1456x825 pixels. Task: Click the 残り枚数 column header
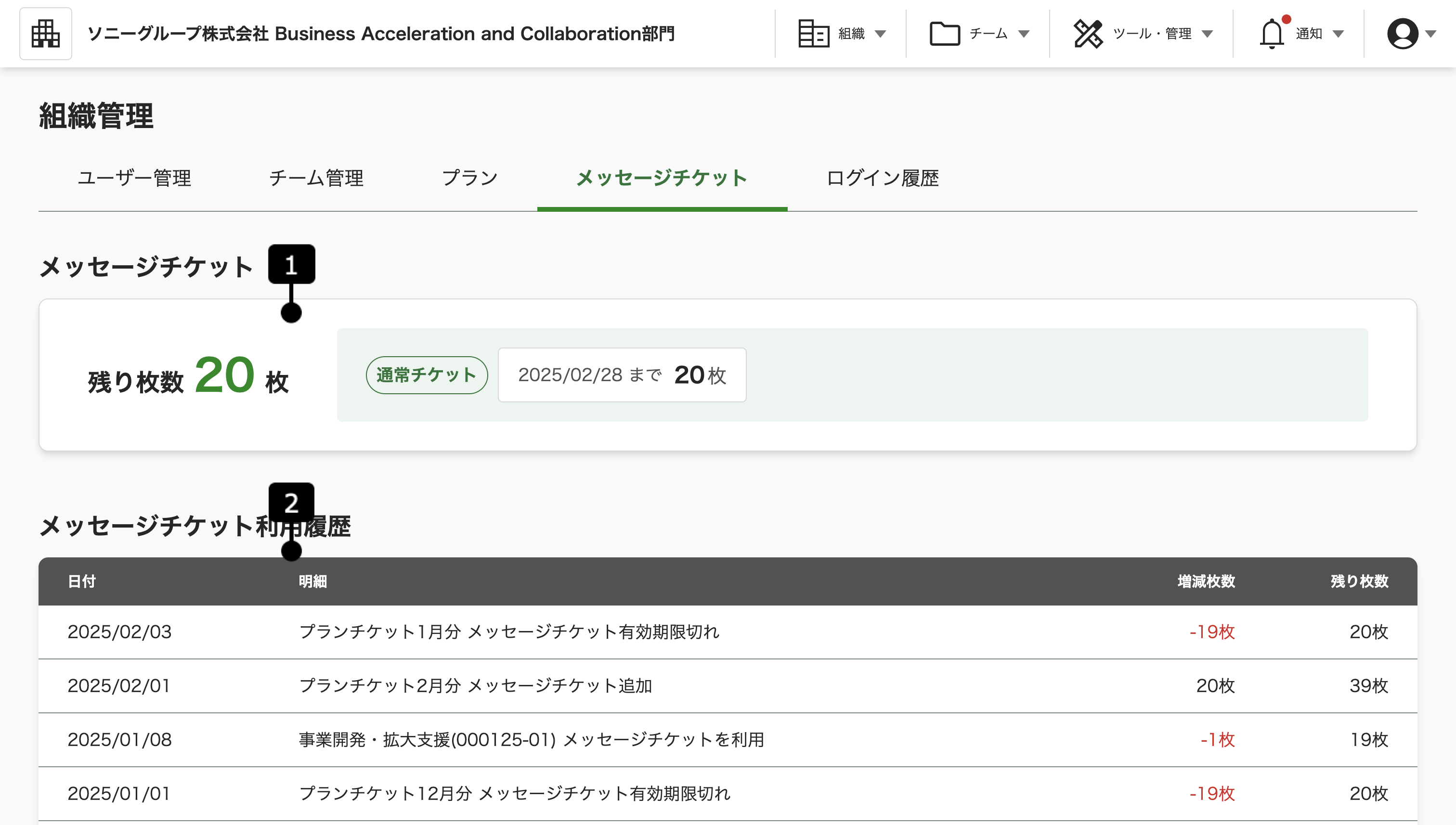pos(1360,581)
